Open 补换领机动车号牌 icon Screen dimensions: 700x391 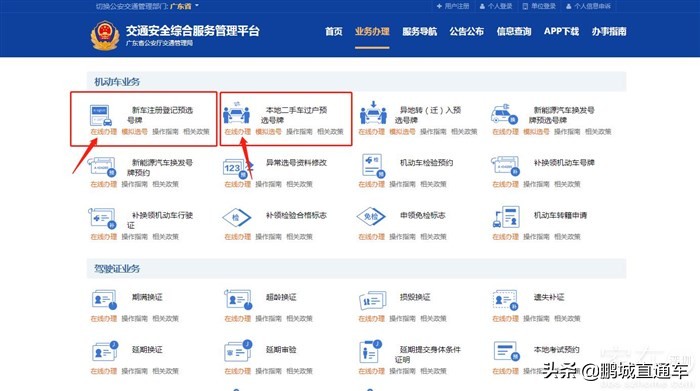[505, 166]
